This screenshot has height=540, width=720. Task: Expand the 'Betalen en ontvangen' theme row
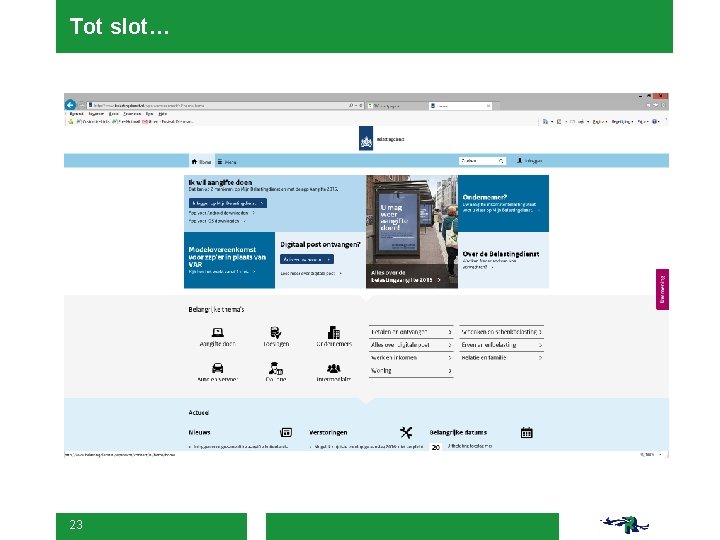411,332
